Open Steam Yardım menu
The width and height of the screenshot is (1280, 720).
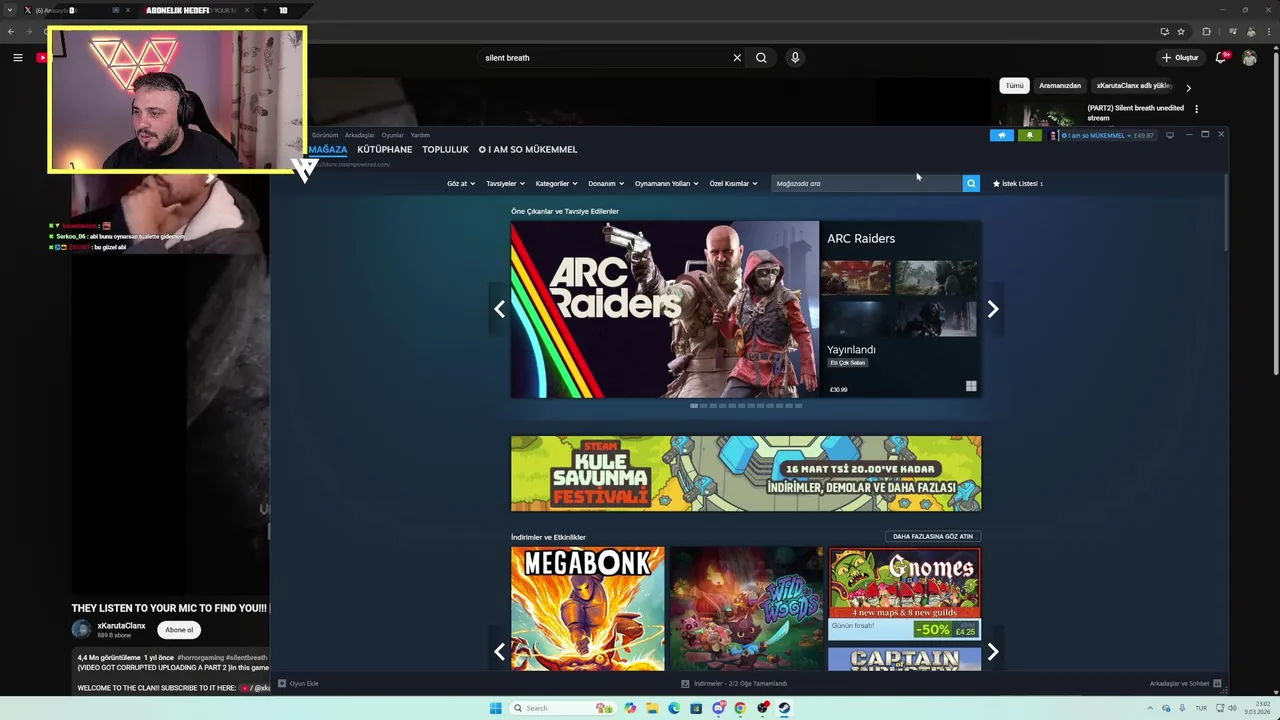click(420, 135)
